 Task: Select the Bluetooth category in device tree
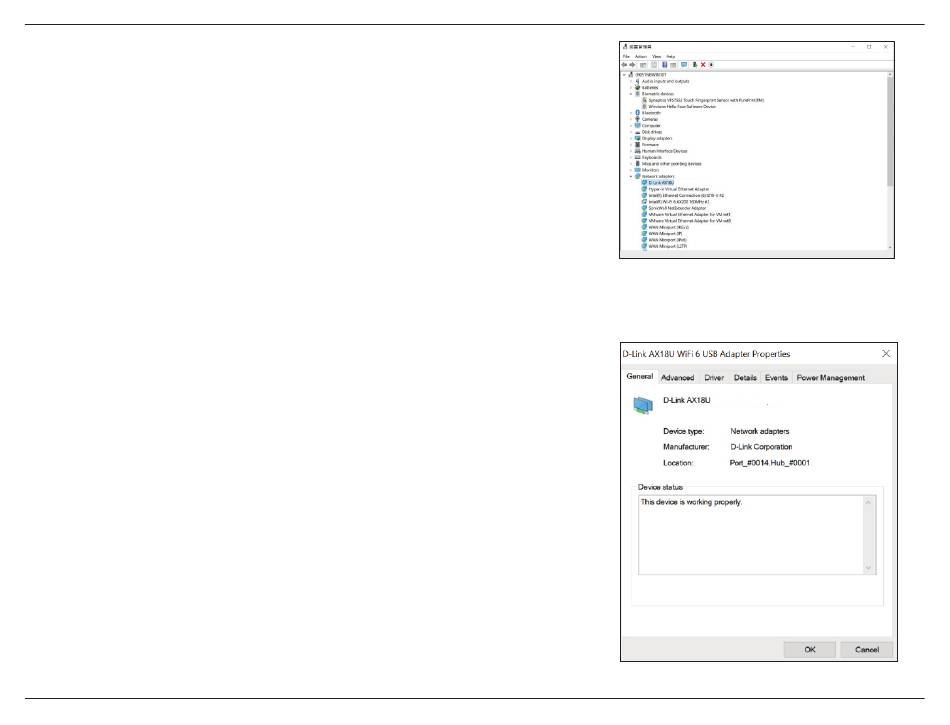pyautogui.click(x=651, y=113)
